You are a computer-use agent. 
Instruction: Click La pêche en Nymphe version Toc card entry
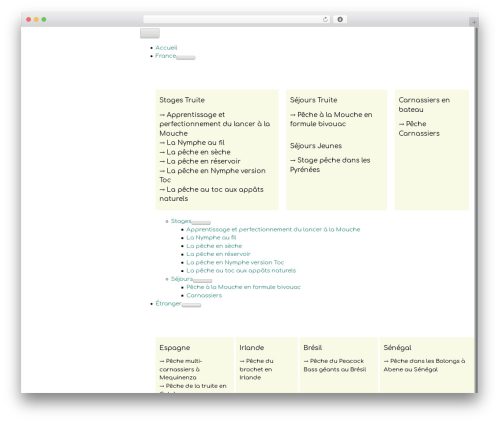pos(212,175)
